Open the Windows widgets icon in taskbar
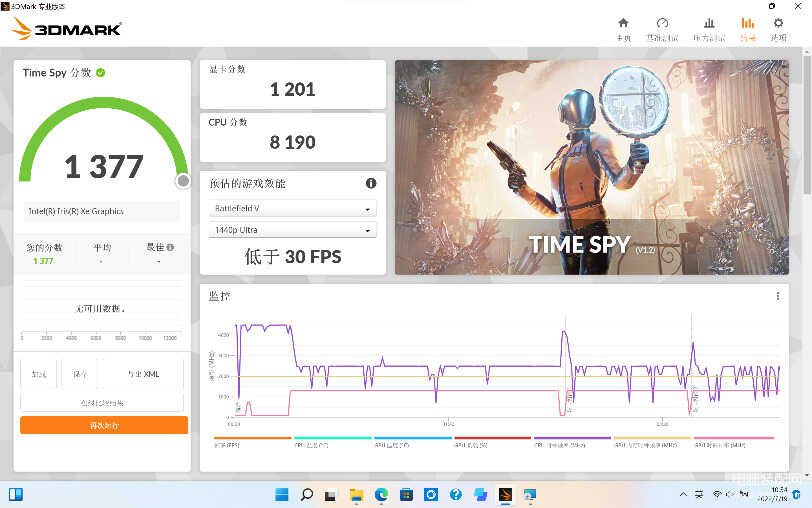The width and height of the screenshot is (812, 508). pos(16,495)
